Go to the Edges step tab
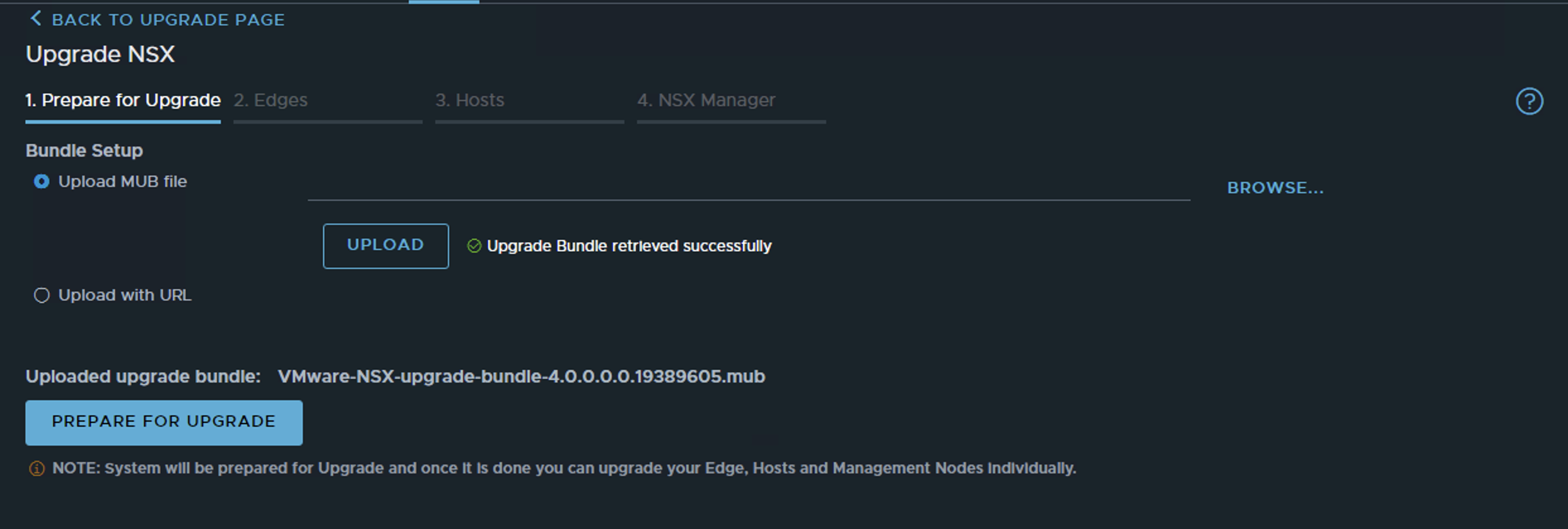Screen dimensions: 1568x529 point(271,100)
